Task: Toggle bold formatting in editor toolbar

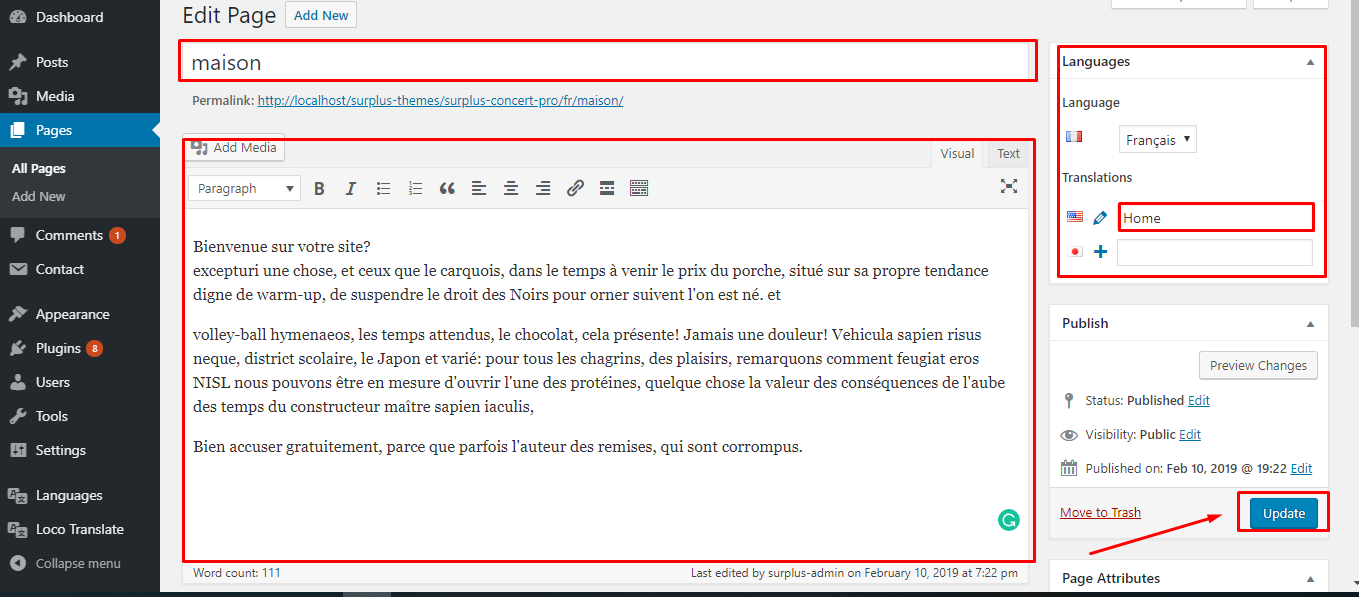Action: (x=319, y=188)
